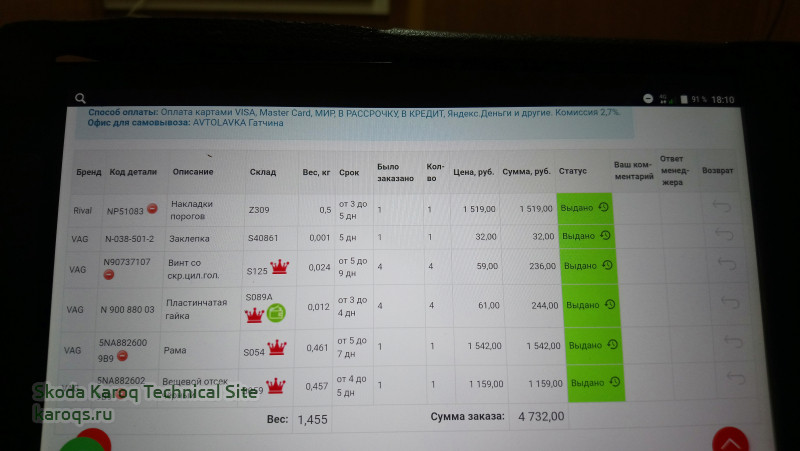Click the Код детали column header
Screen dimensions: 800x451
(133, 171)
